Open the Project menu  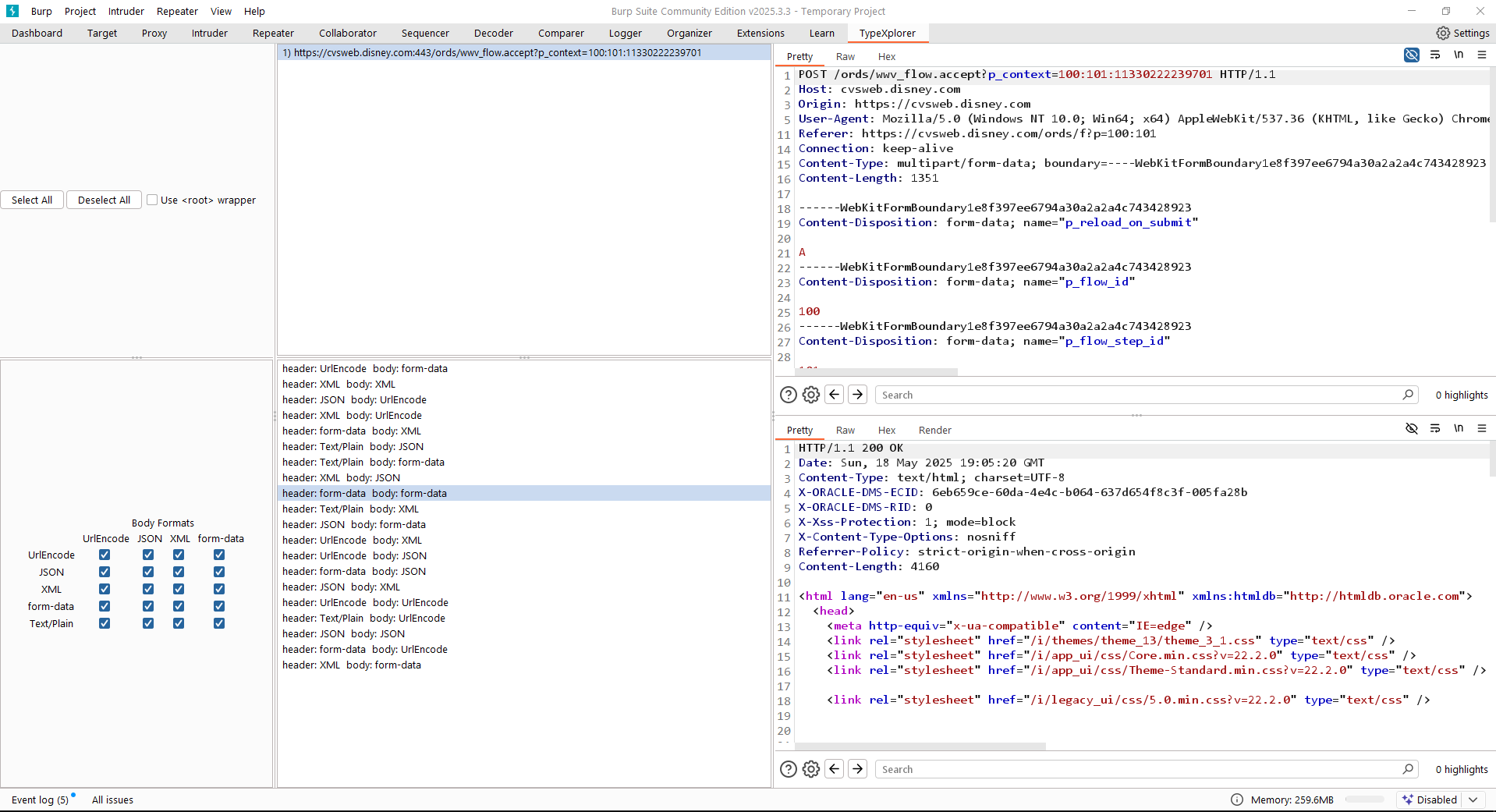pos(80,11)
